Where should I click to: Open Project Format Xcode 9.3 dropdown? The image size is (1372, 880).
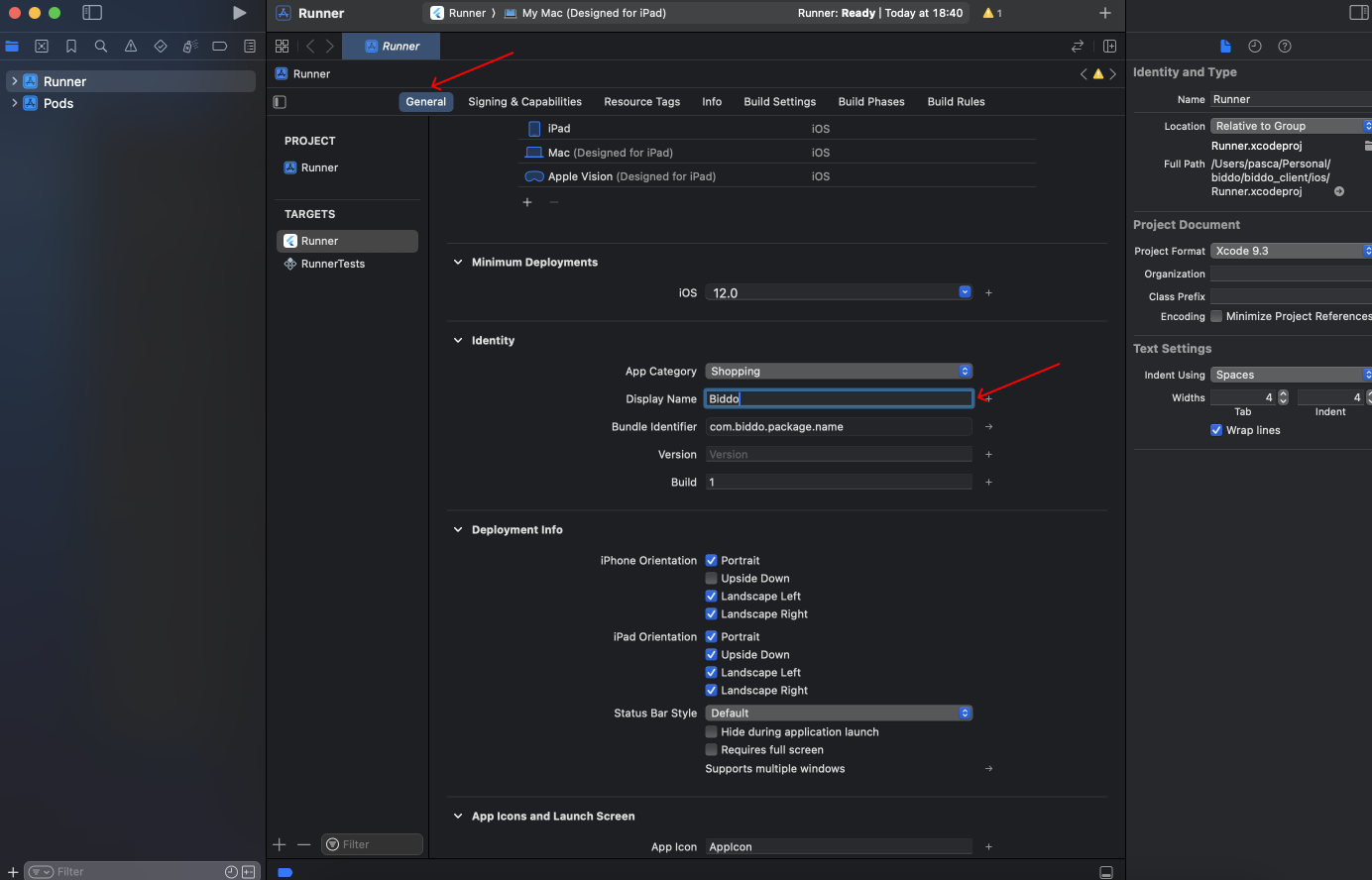click(x=1291, y=252)
